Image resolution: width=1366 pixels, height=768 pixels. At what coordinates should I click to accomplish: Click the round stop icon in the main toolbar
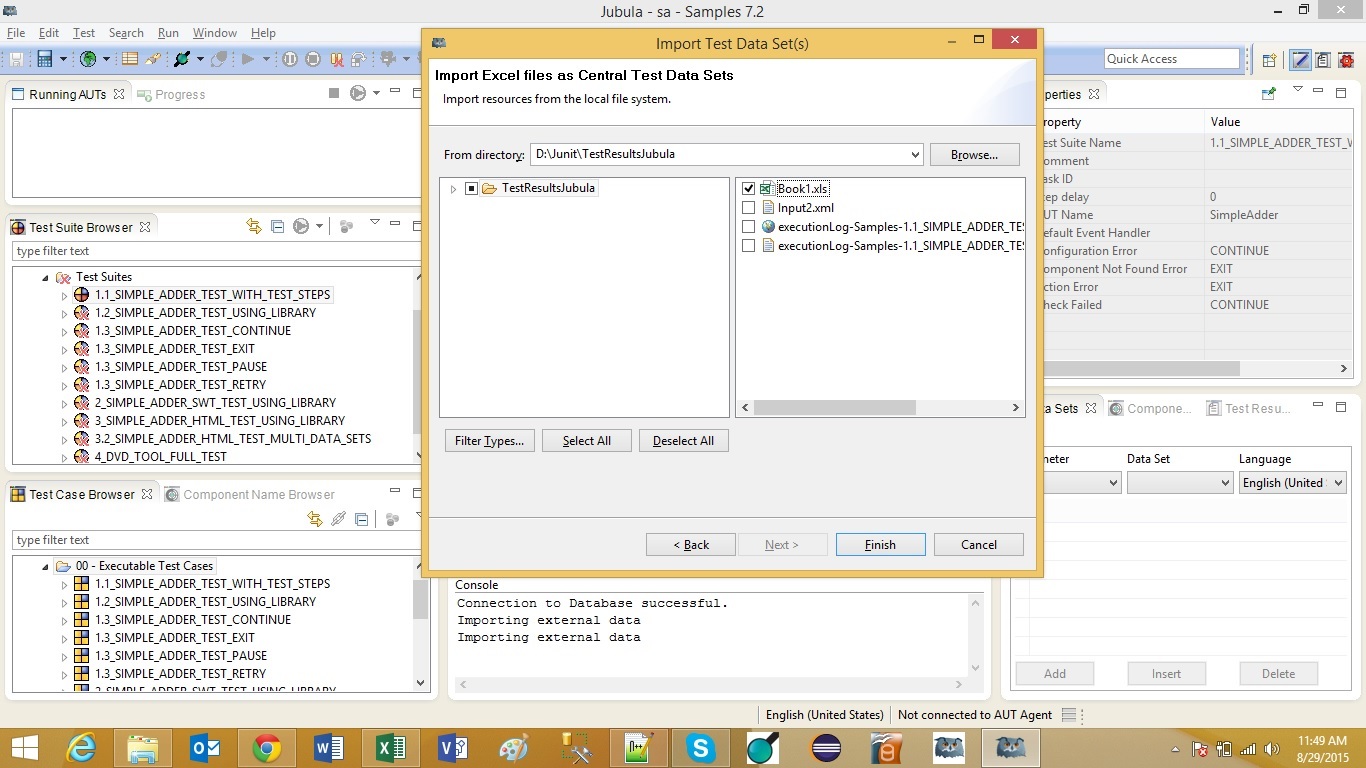313,59
